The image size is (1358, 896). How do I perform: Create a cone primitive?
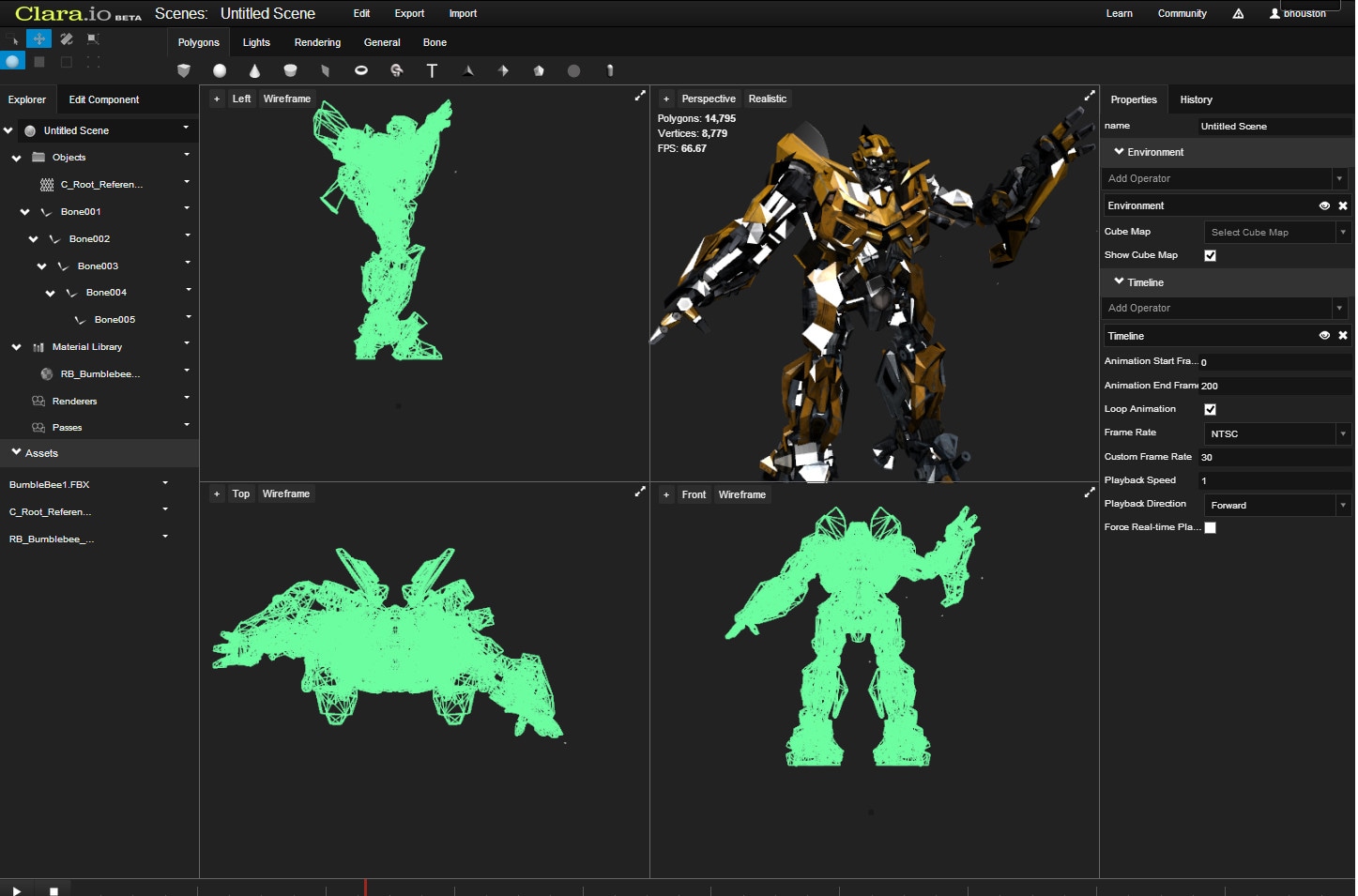click(254, 70)
